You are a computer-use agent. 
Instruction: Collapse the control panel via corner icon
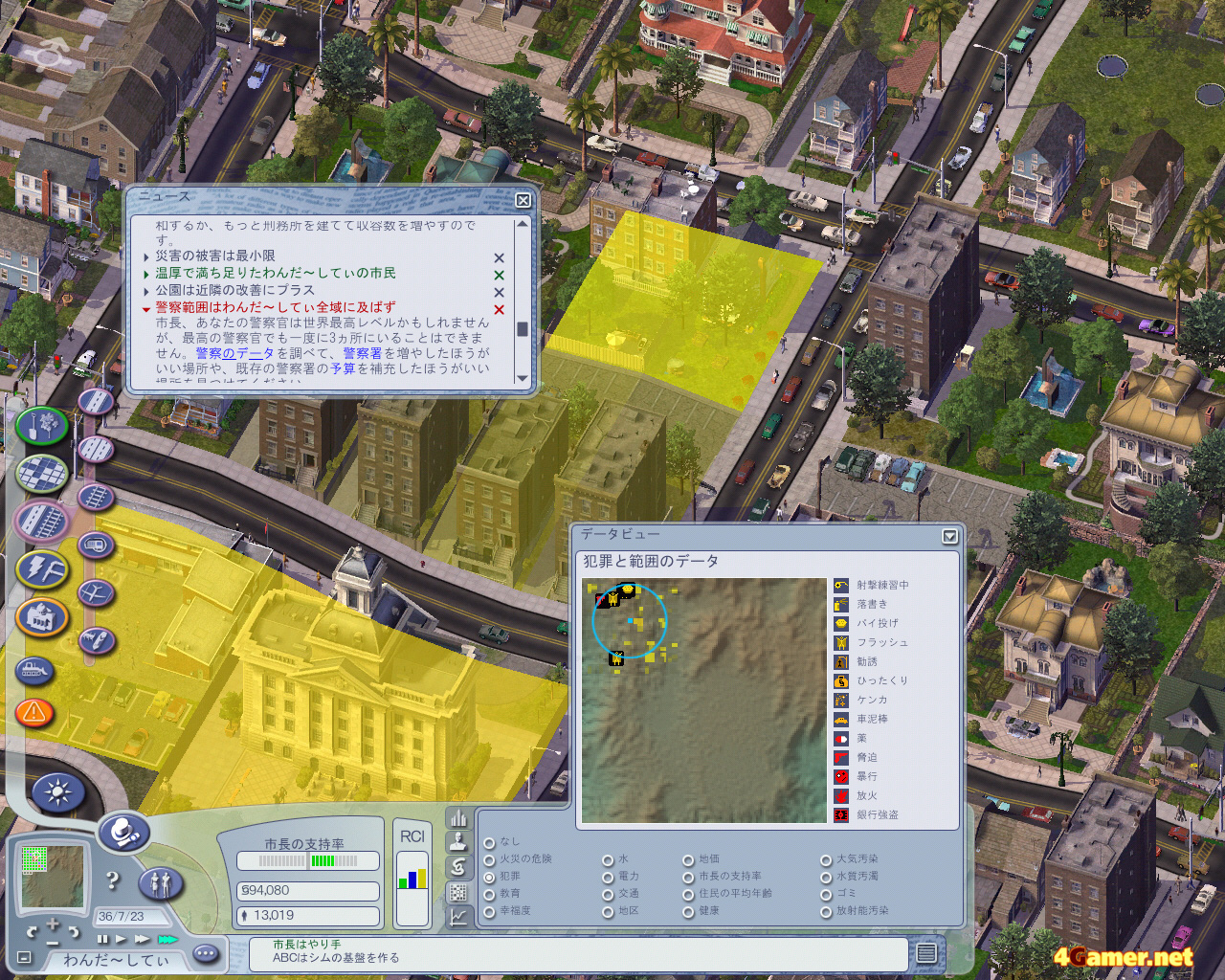click(x=24, y=958)
